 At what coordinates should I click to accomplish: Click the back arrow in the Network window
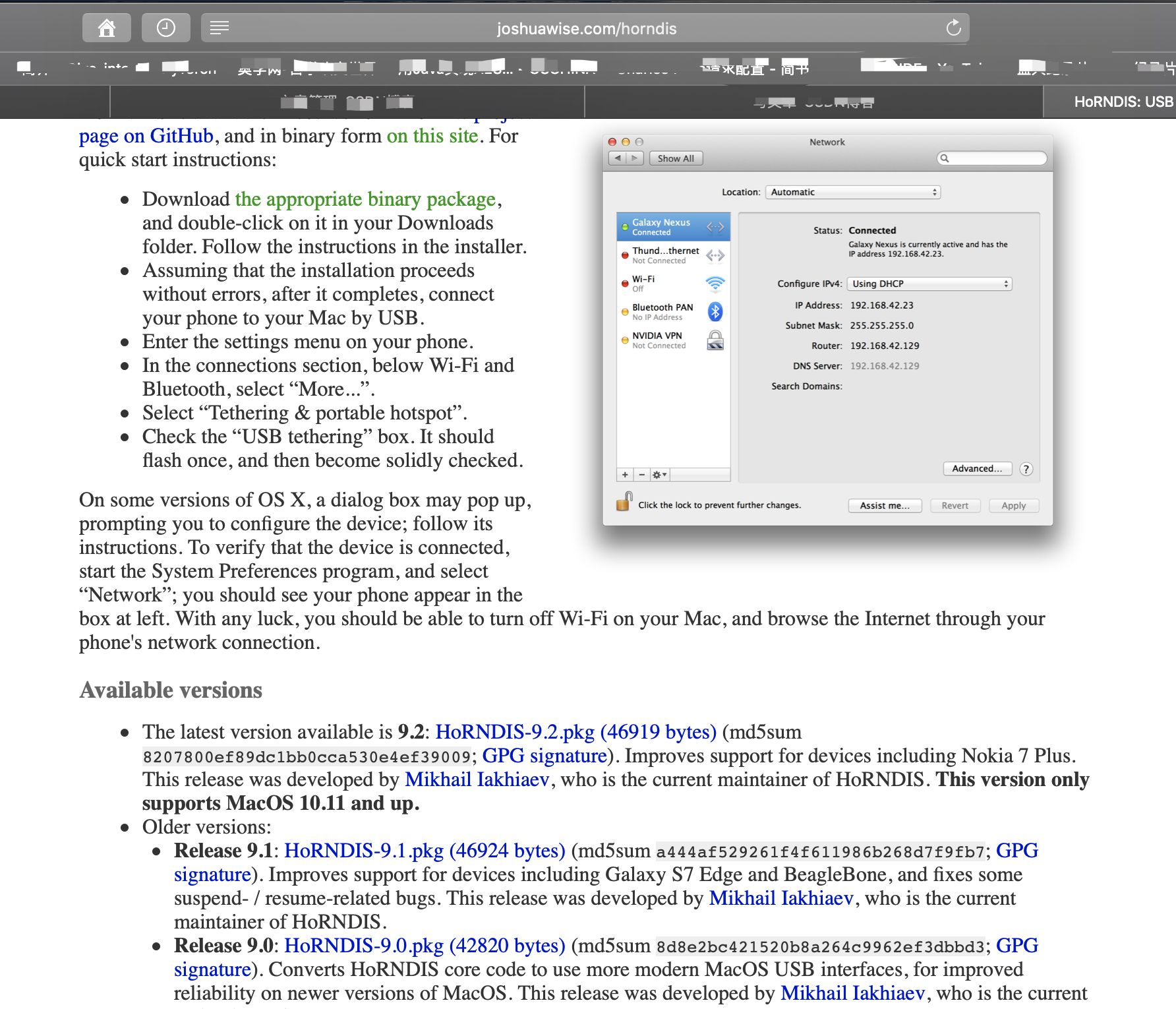click(618, 158)
